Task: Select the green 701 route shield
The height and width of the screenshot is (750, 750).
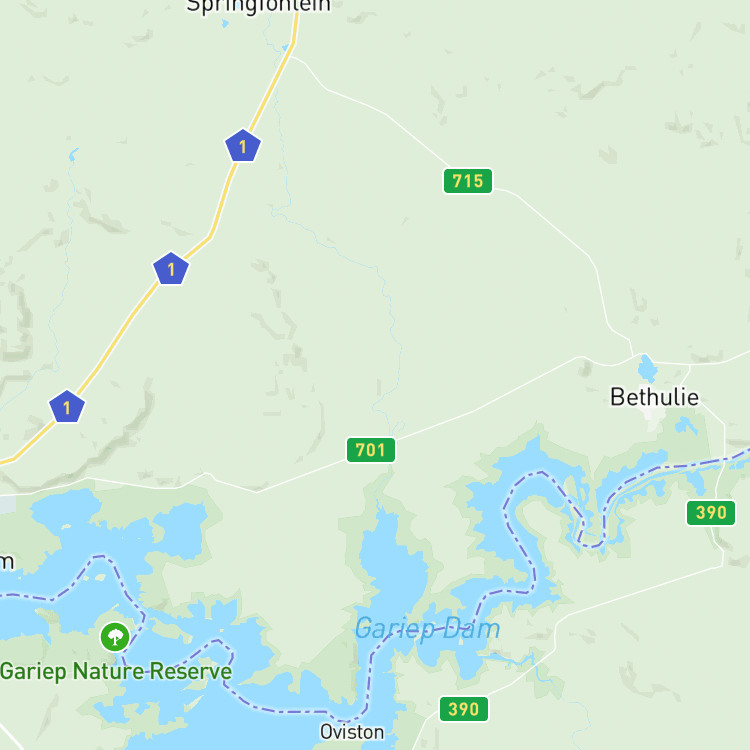Action: (371, 450)
